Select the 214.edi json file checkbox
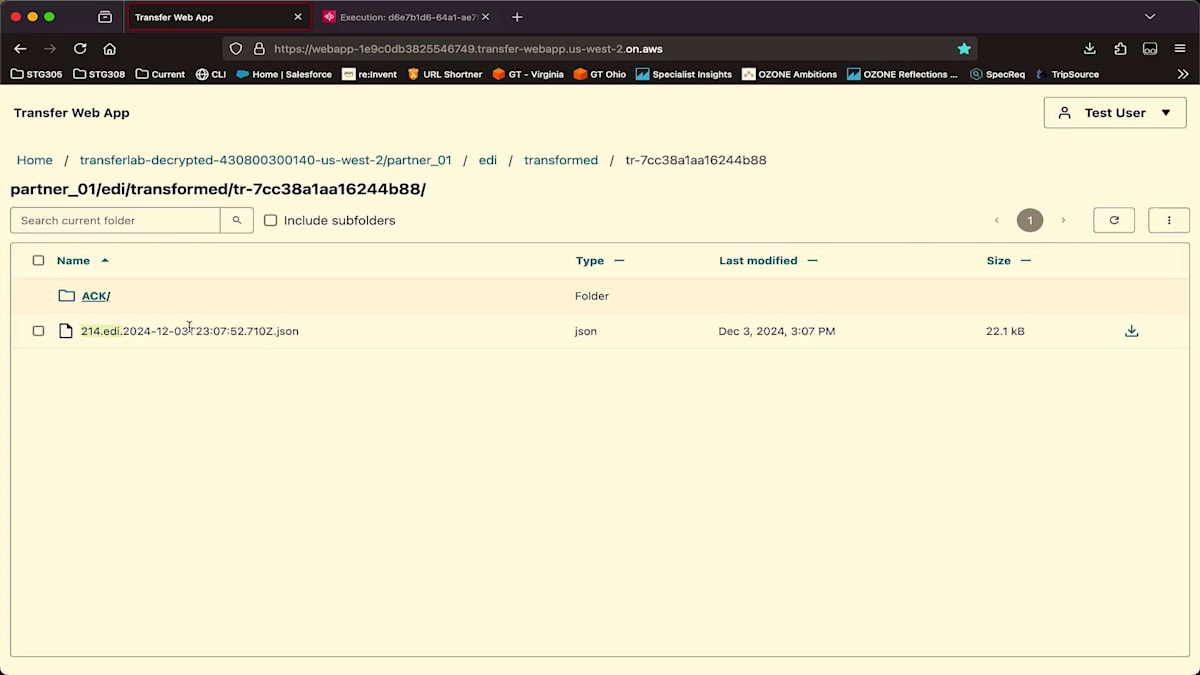1200x675 pixels. (x=38, y=331)
